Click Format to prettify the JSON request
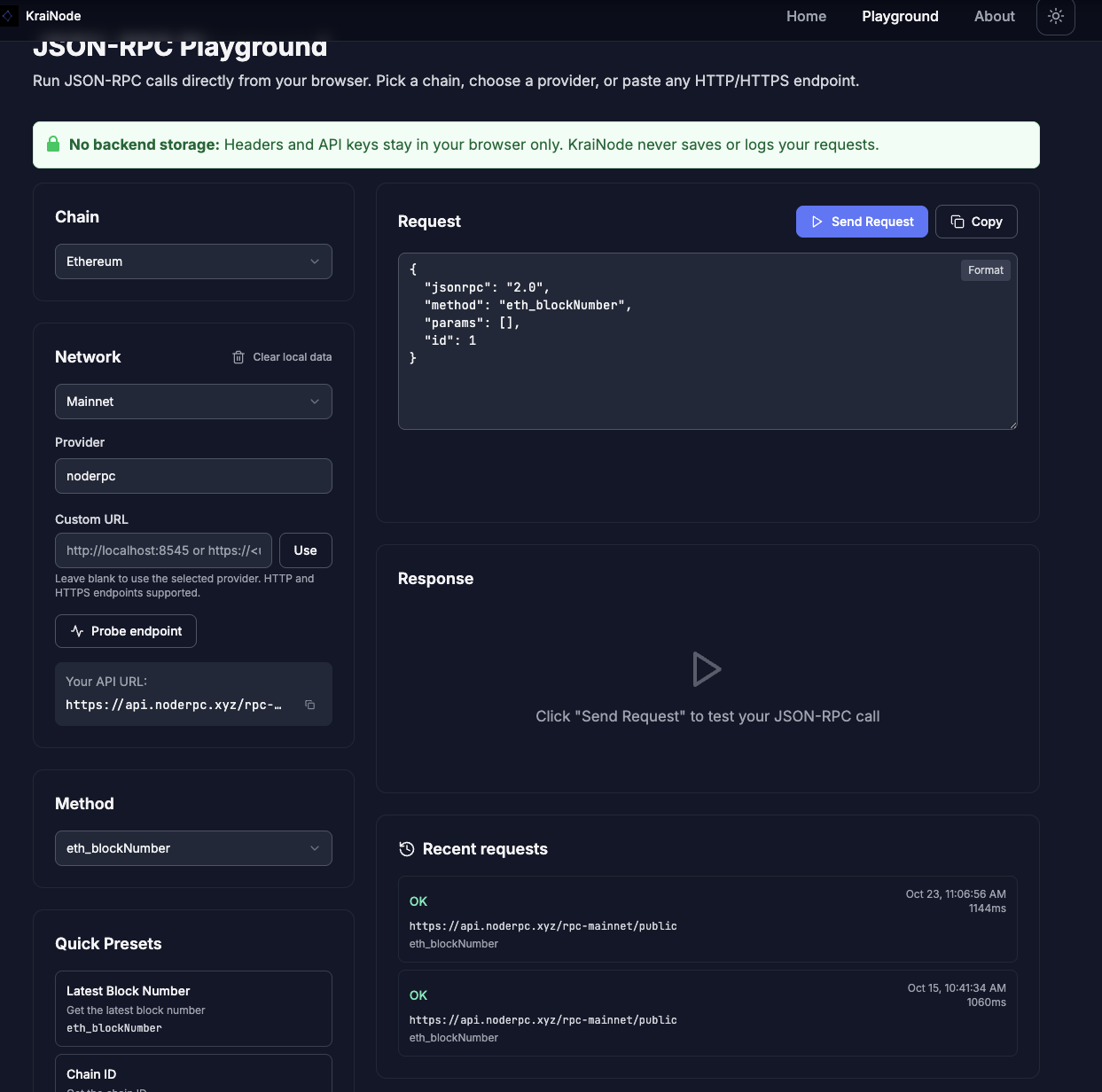1102x1092 pixels. tap(985, 269)
